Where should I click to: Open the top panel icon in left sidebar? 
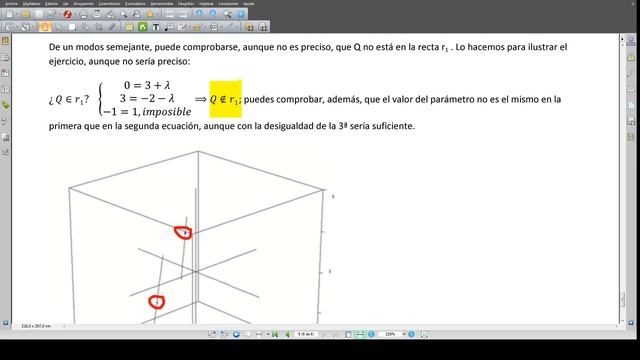click(x=5, y=41)
